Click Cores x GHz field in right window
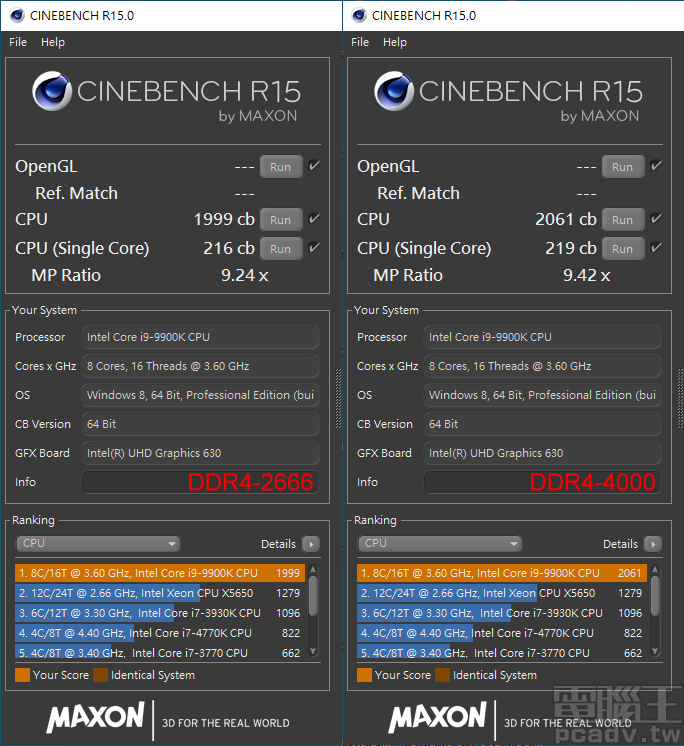 (x=542, y=366)
